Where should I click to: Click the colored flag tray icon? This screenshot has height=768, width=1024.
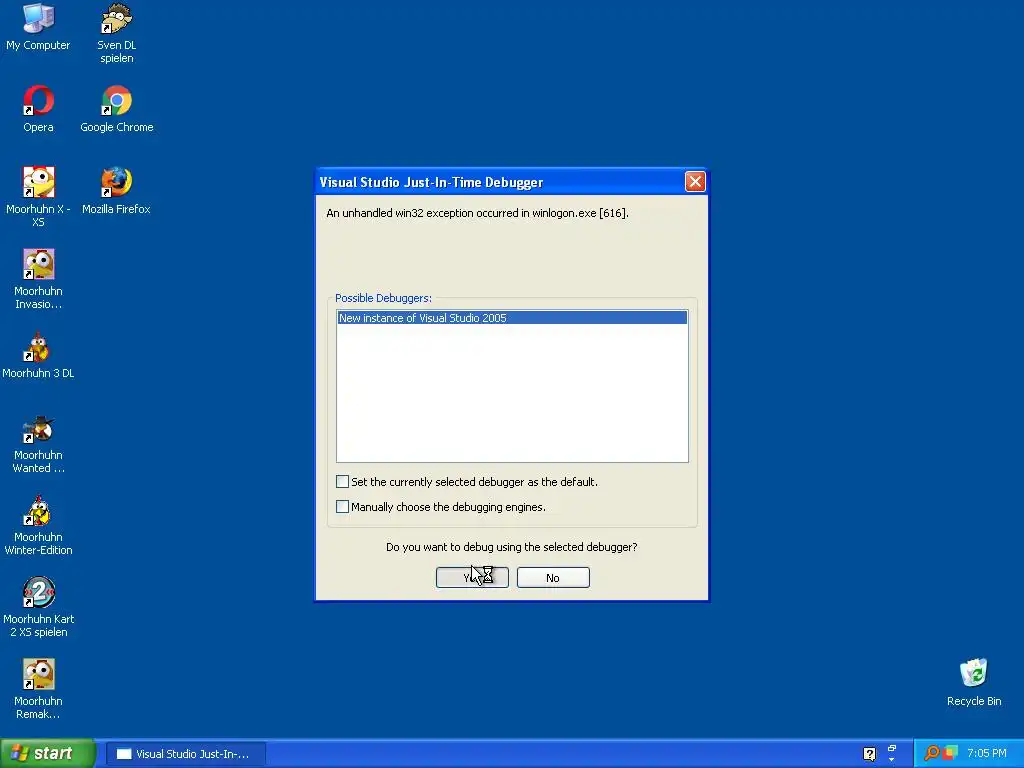point(950,753)
